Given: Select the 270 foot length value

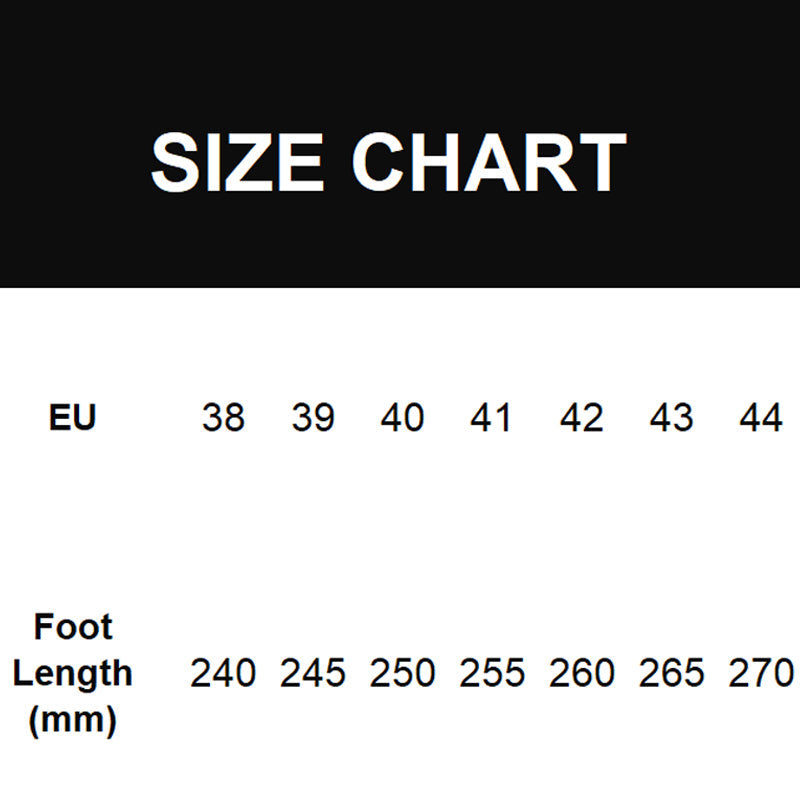Looking at the screenshot, I should [x=761, y=673].
